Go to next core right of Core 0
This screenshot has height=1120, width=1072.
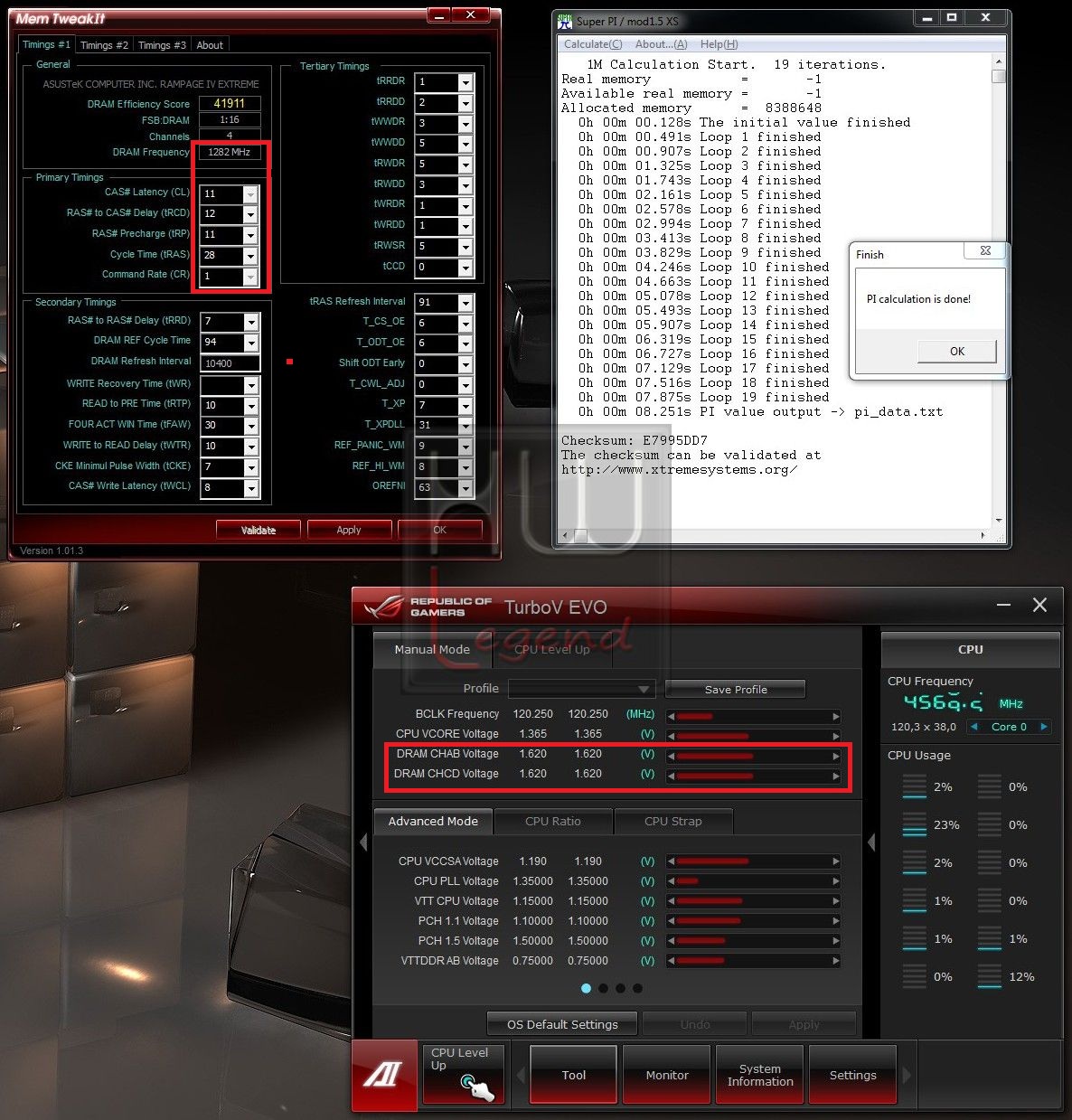coord(1044,727)
